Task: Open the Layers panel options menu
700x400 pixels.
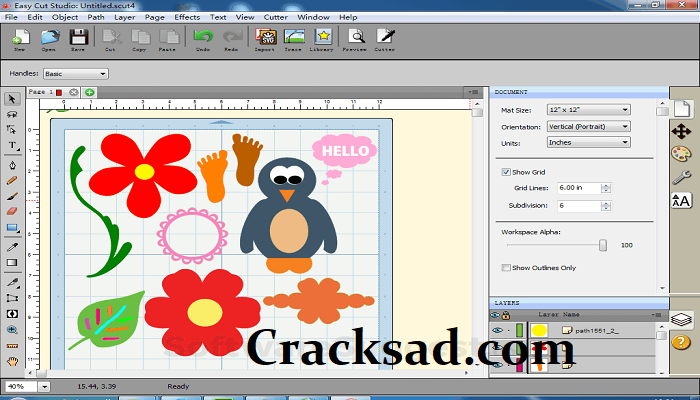Action: tap(656, 315)
